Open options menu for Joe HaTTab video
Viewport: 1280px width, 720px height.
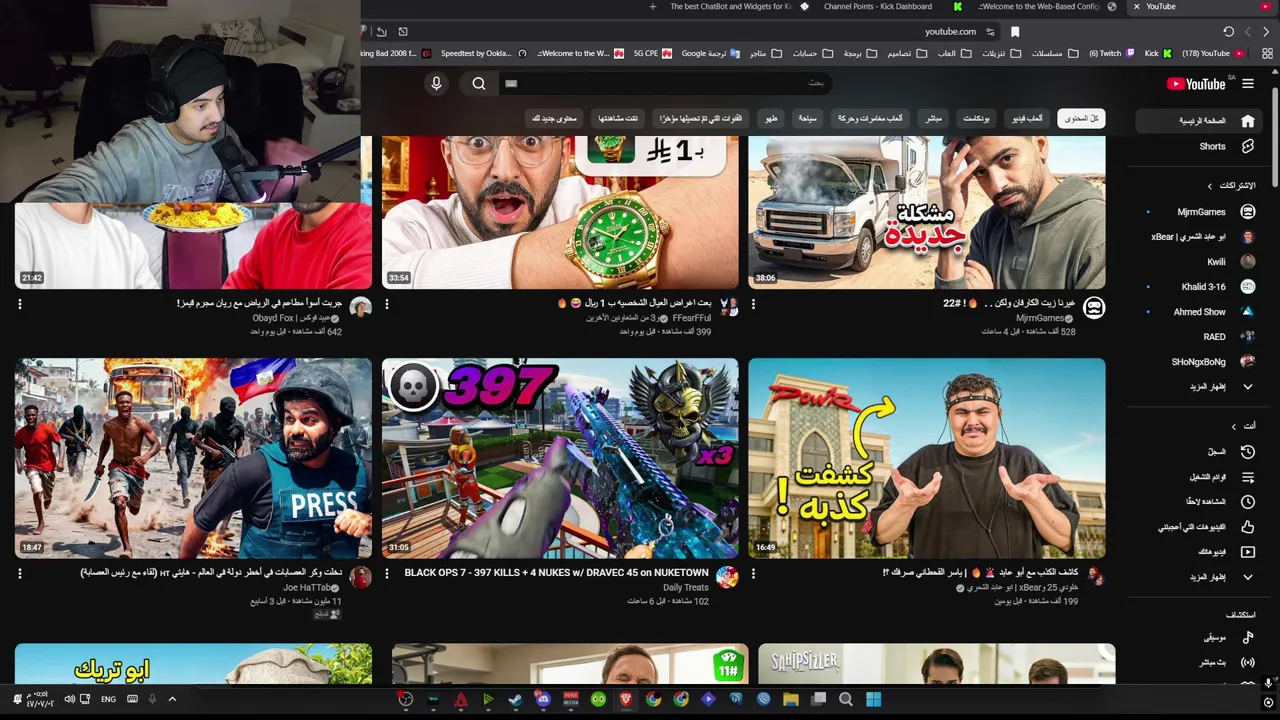[x=20, y=574]
